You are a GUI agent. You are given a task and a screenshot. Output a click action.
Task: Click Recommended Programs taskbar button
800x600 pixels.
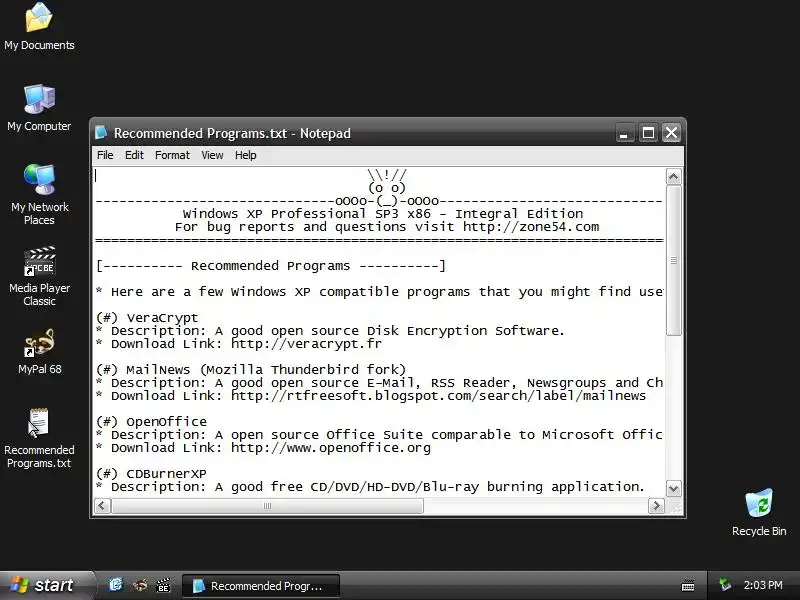(261, 586)
